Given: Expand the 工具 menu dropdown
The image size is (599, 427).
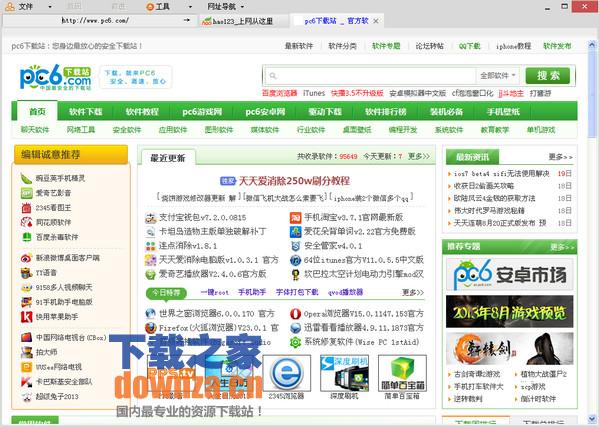Looking at the screenshot, I should click(x=190, y=7).
